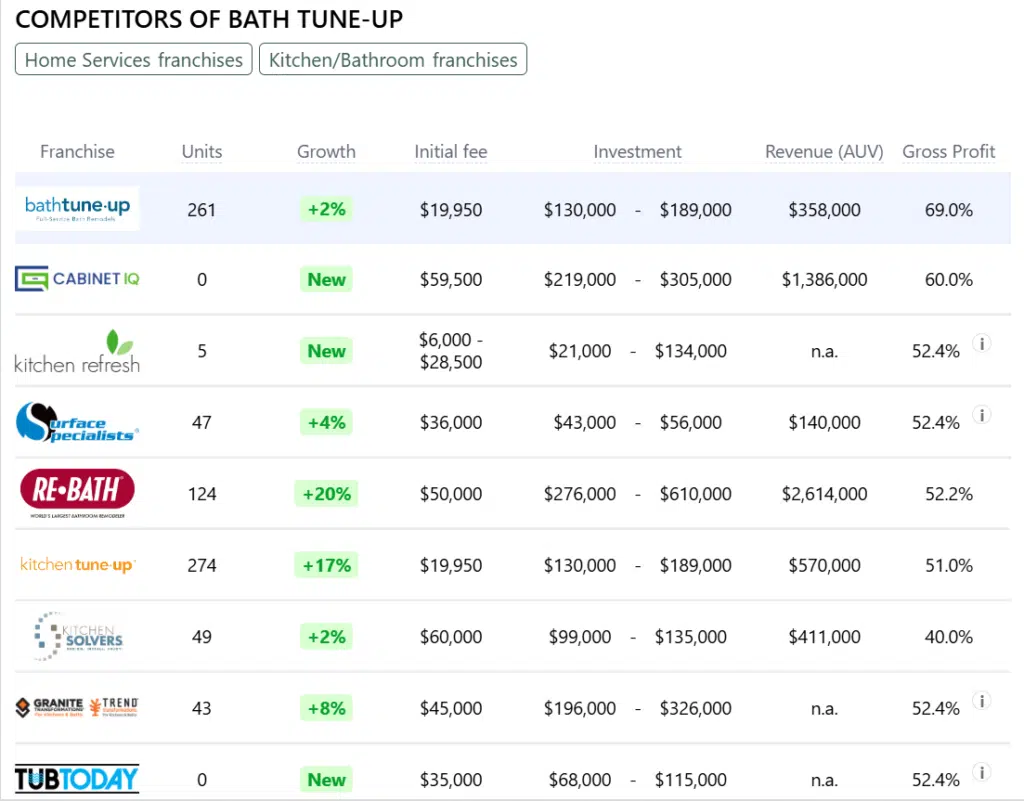Show info for Surface Specialists gross profit

(982, 415)
